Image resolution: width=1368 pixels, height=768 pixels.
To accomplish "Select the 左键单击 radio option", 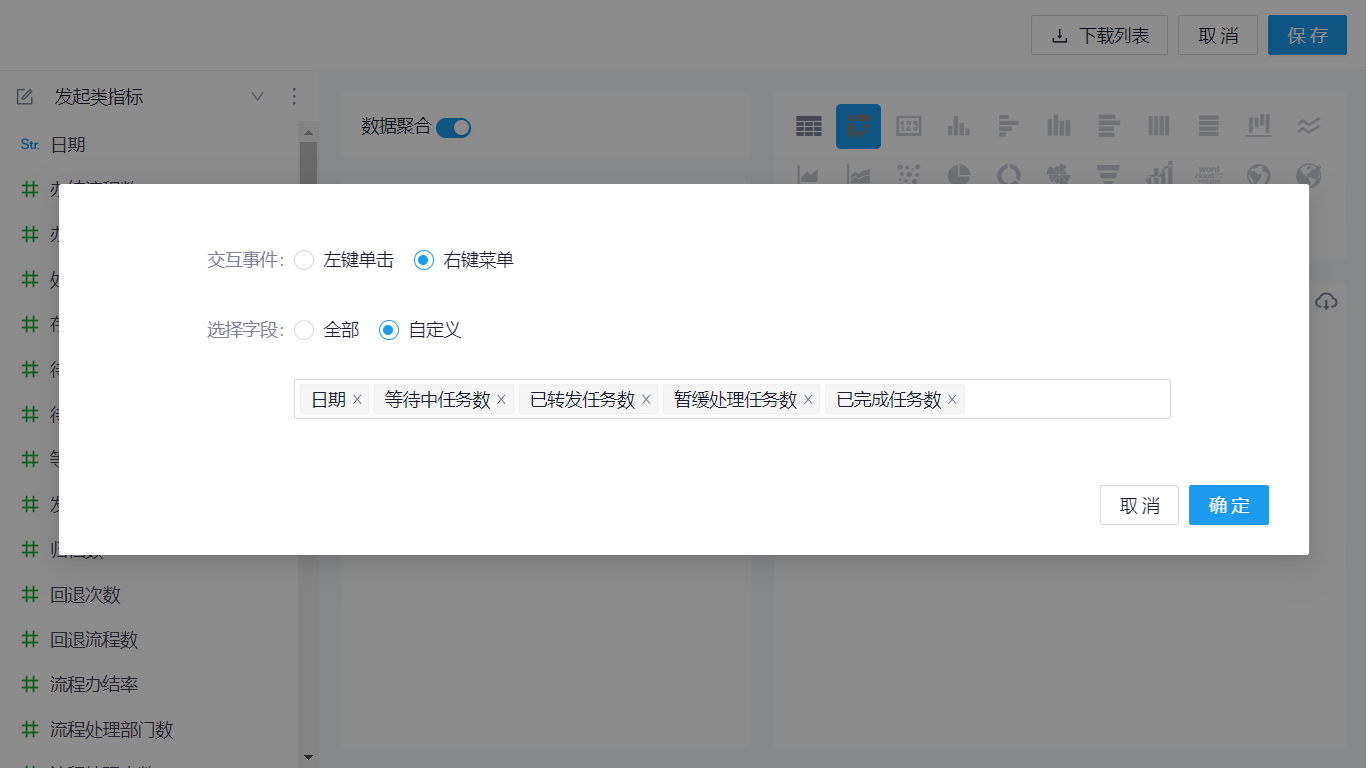I will click(304, 260).
